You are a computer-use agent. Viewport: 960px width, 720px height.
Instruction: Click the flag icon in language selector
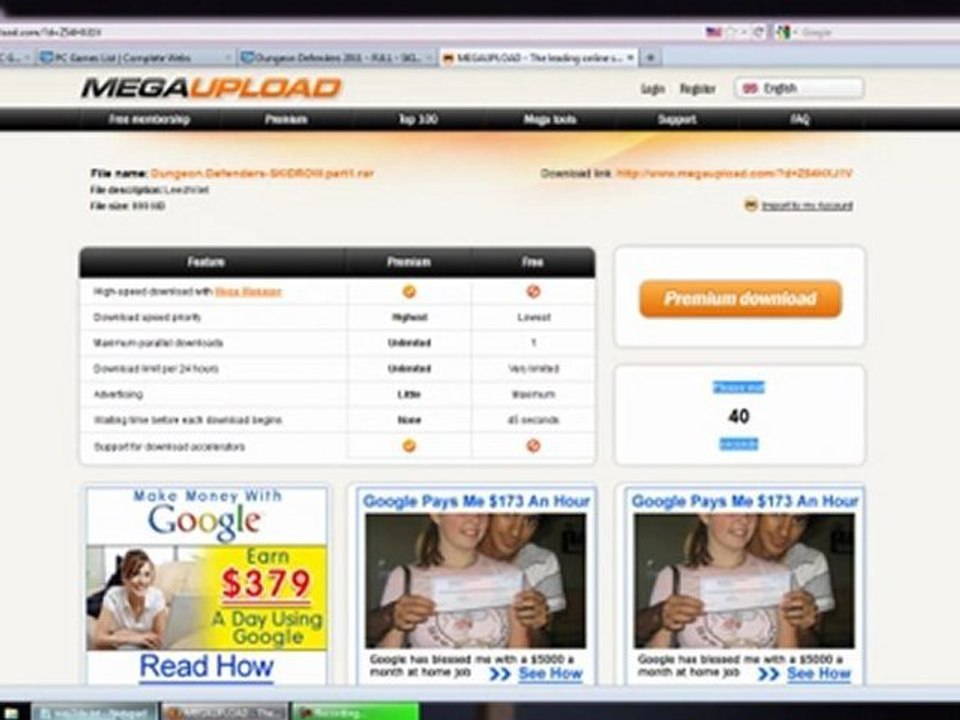click(x=750, y=88)
